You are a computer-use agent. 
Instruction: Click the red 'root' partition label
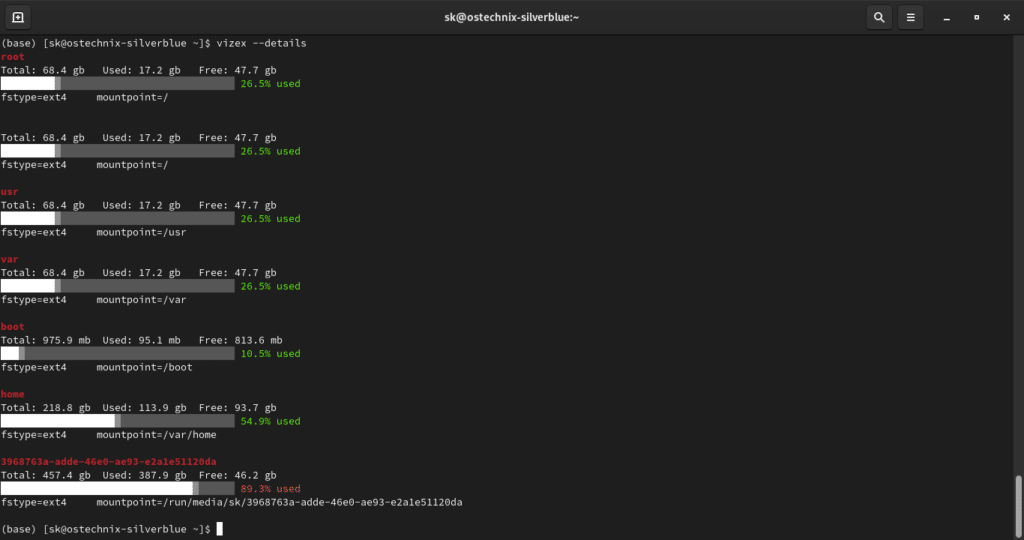pos(13,57)
